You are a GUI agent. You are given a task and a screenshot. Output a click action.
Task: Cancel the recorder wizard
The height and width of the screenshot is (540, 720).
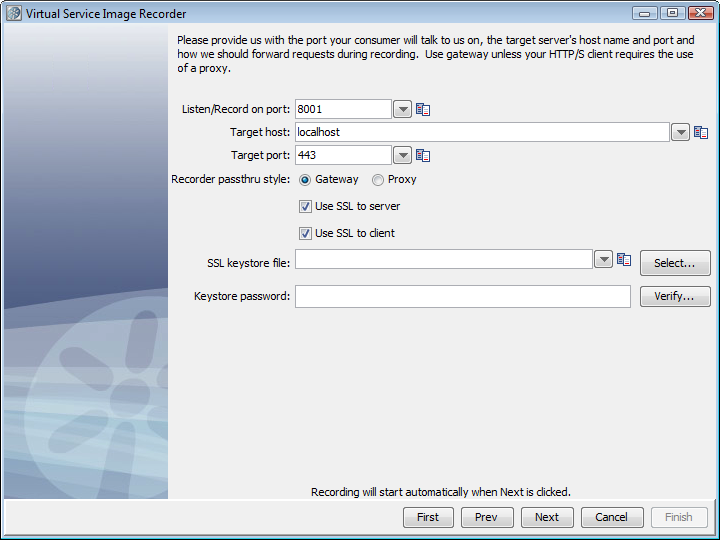tap(612, 518)
